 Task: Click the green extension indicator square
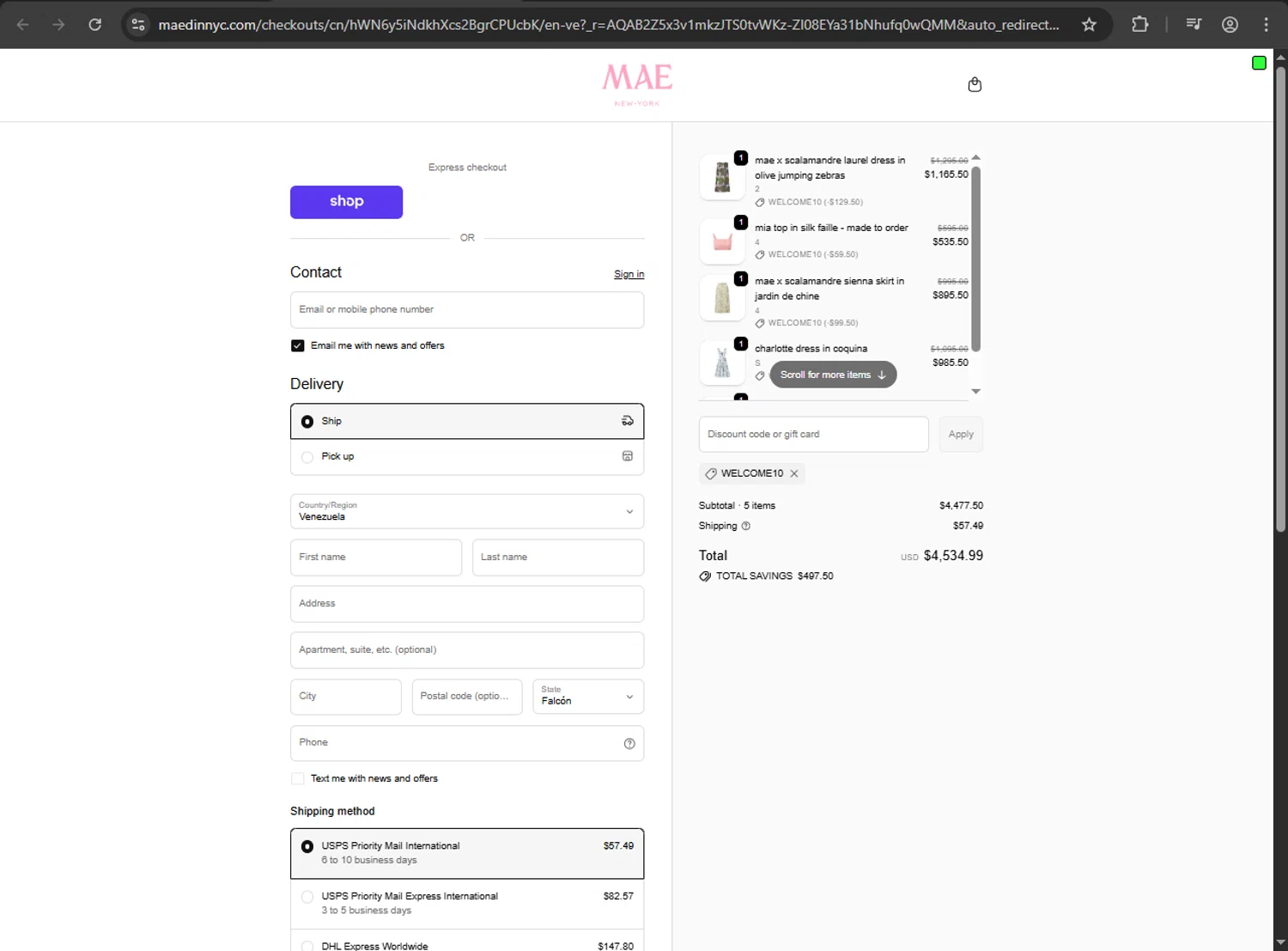coord(1259,63)
